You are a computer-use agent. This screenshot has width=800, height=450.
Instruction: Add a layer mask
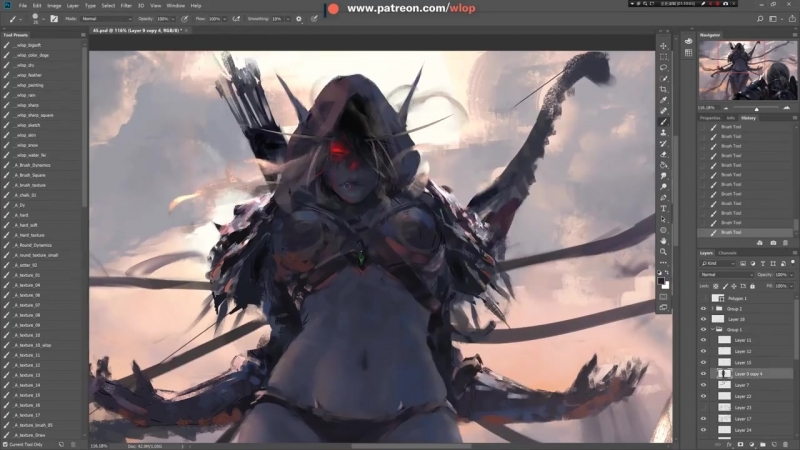click(740, 445)
